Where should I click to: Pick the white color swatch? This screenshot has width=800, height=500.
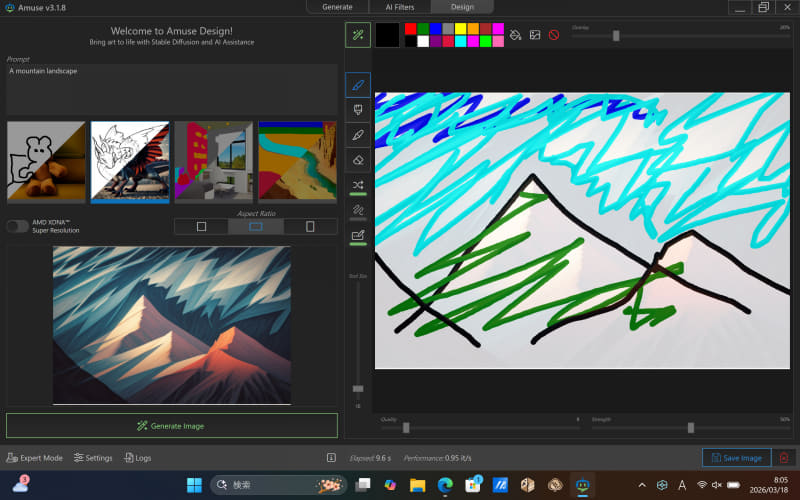tap(423, 41)
